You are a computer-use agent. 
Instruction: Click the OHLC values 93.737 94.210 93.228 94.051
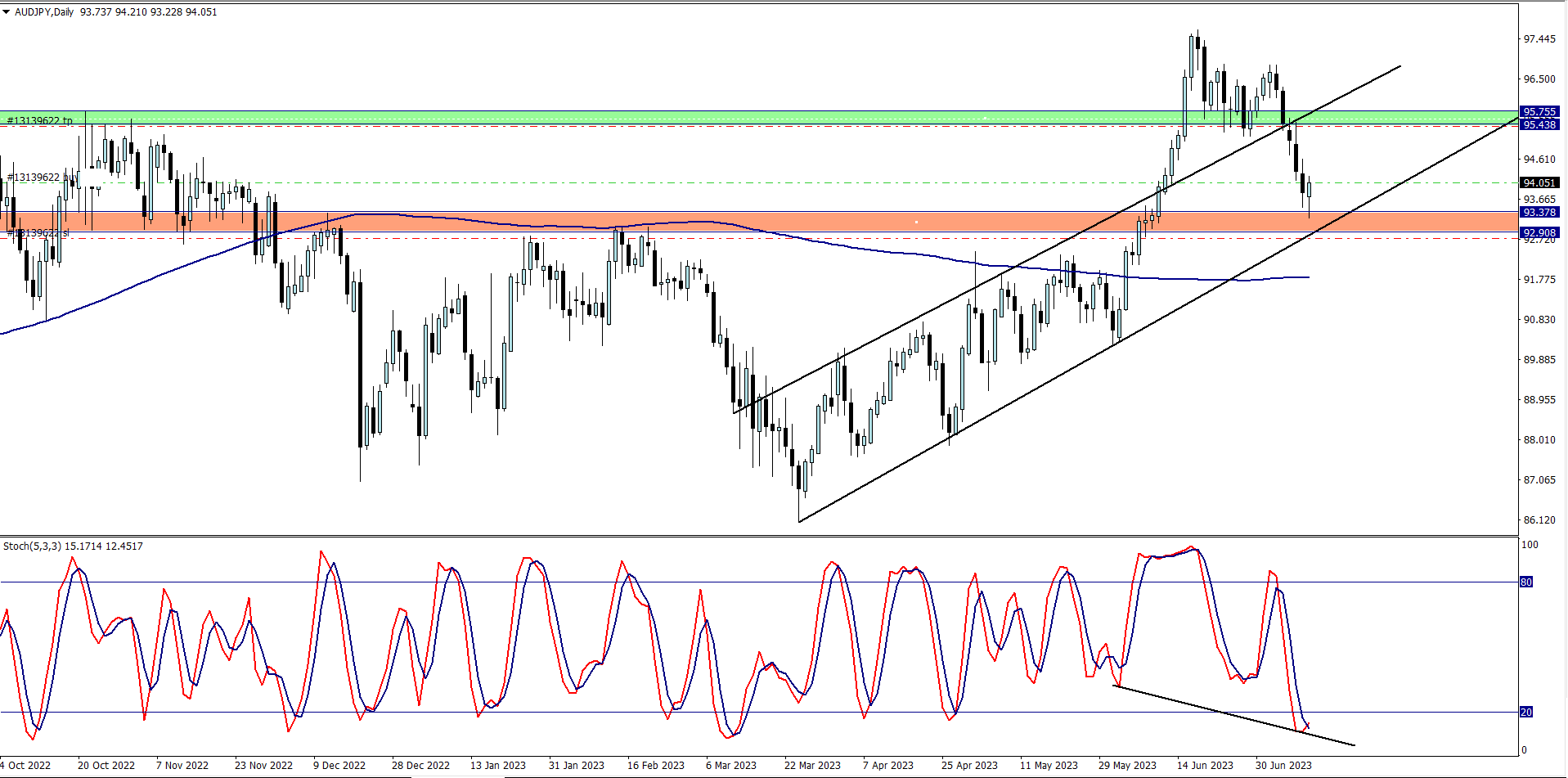(x=149, y=12)
